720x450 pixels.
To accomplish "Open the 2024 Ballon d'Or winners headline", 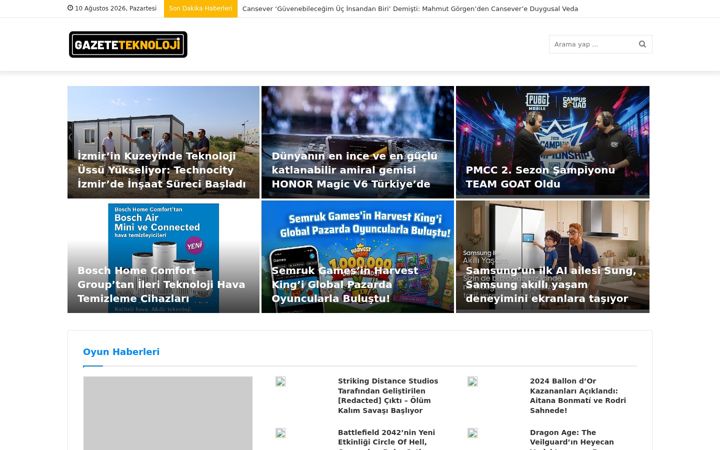I will tap(578, 395).
